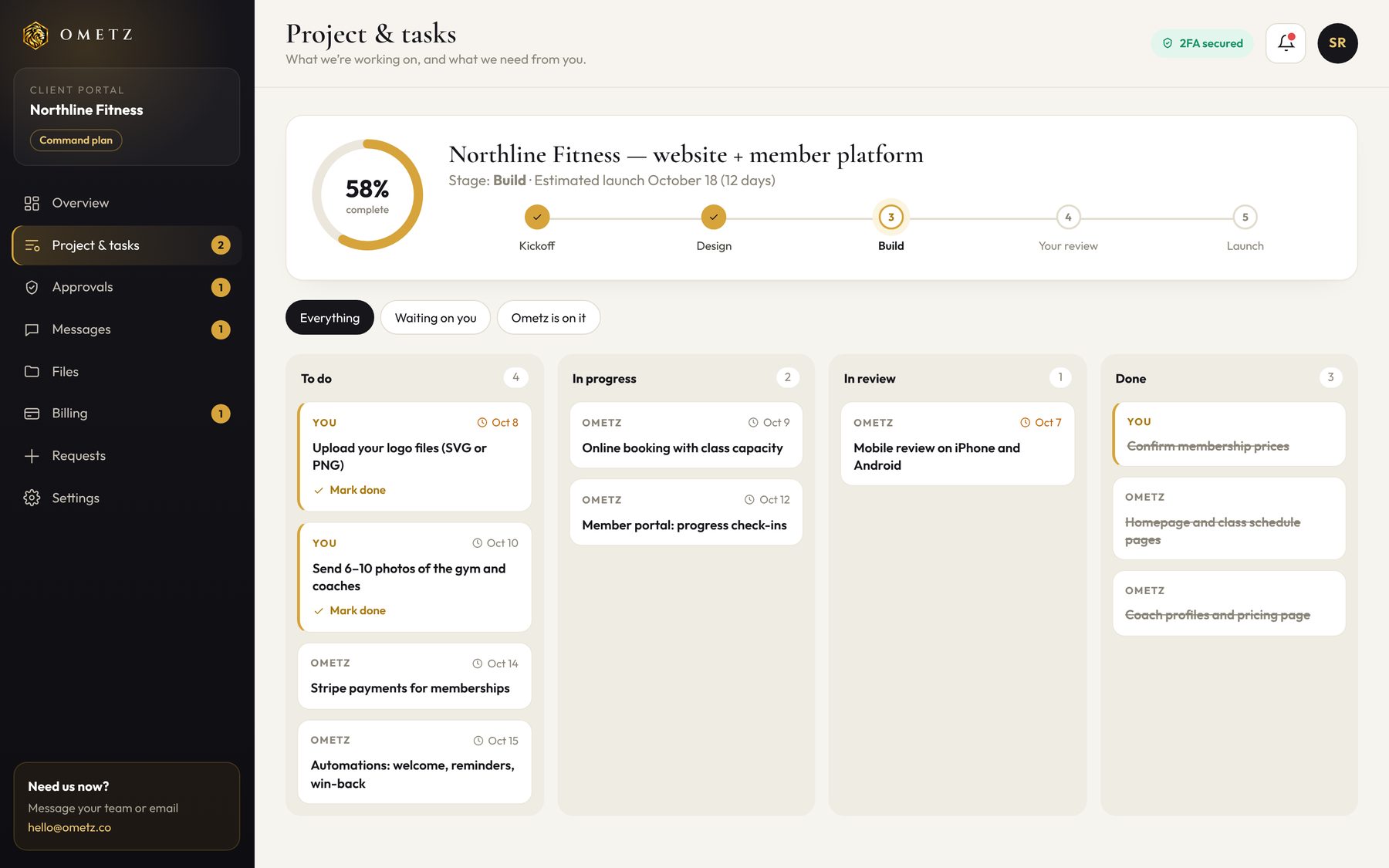Image resolution: width=1389 pixels, height=868 pixels.
Task: Open Mobile review on iPhone and Android card
Action: tap(958, 444)
